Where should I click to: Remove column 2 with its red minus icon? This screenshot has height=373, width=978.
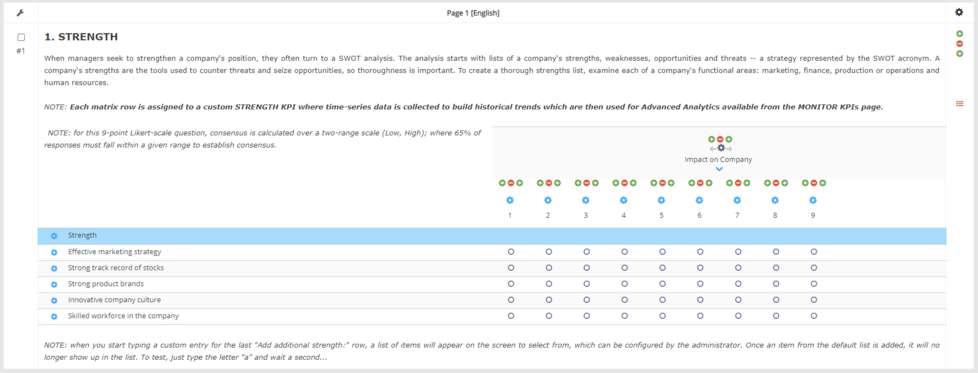(x=549, y=183)
